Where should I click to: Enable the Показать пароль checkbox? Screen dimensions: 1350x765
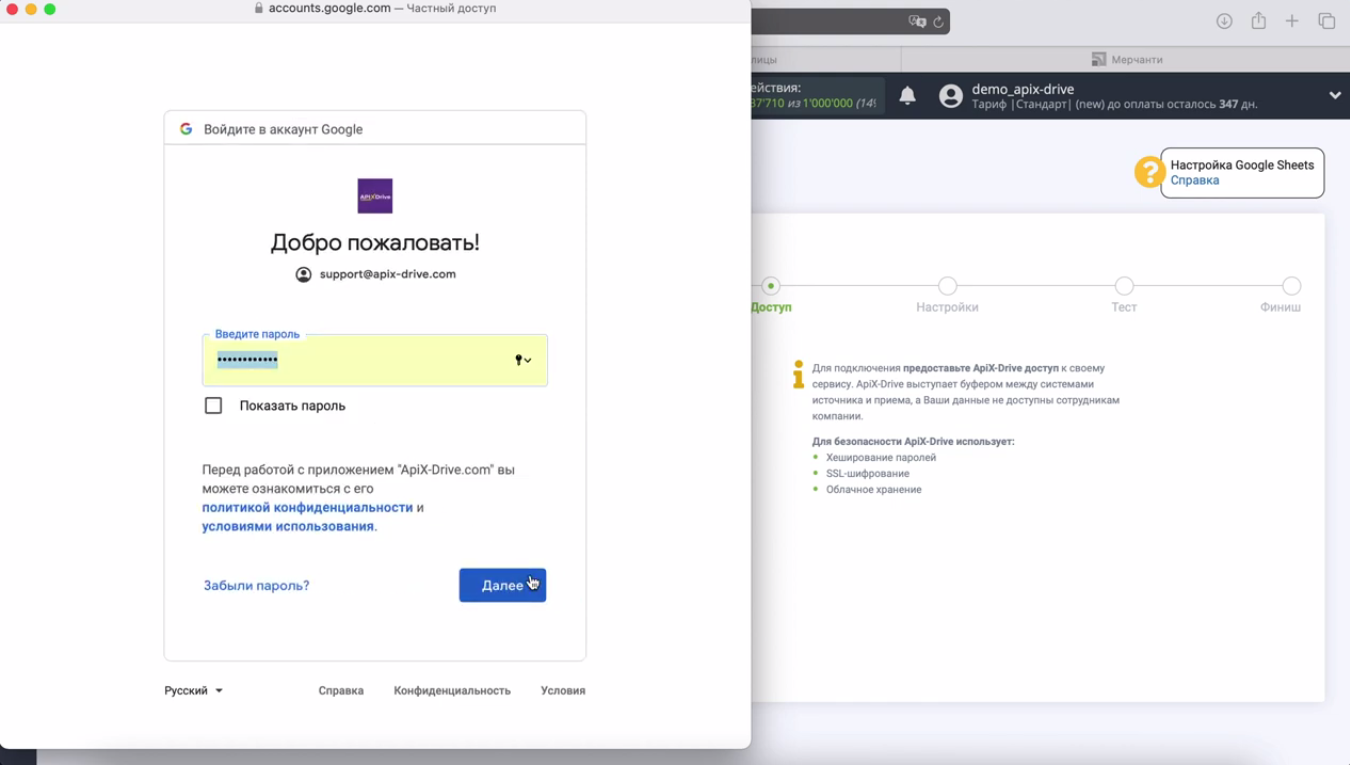coord(213,405)
